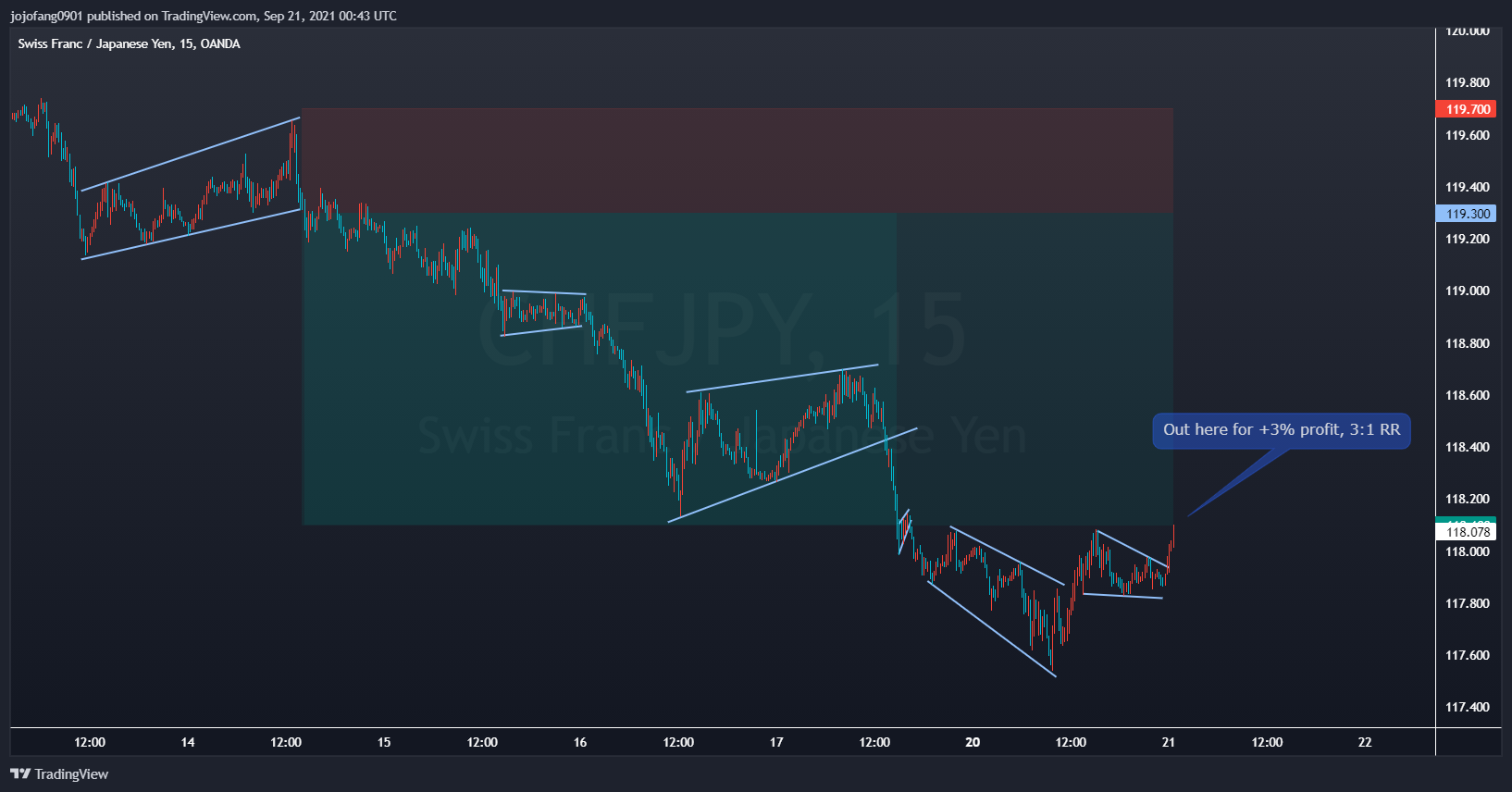This screenshot has width=1512, height=792.
Task: Click the 117.400 price axis label
Action: (x=1468, y=707)
